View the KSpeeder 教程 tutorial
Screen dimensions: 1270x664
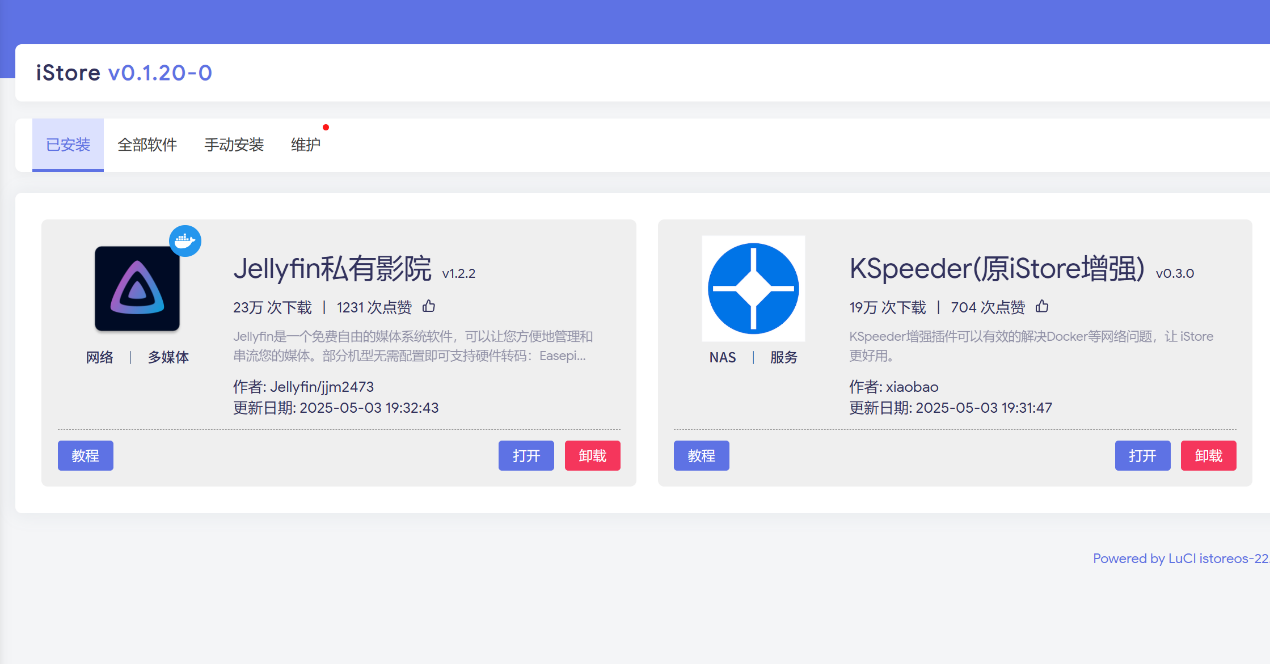point(701,456)
